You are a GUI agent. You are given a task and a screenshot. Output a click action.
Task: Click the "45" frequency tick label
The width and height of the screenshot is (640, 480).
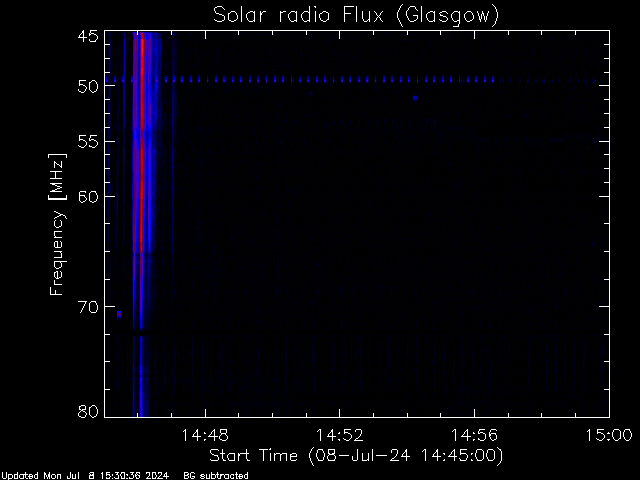point(88,37)
